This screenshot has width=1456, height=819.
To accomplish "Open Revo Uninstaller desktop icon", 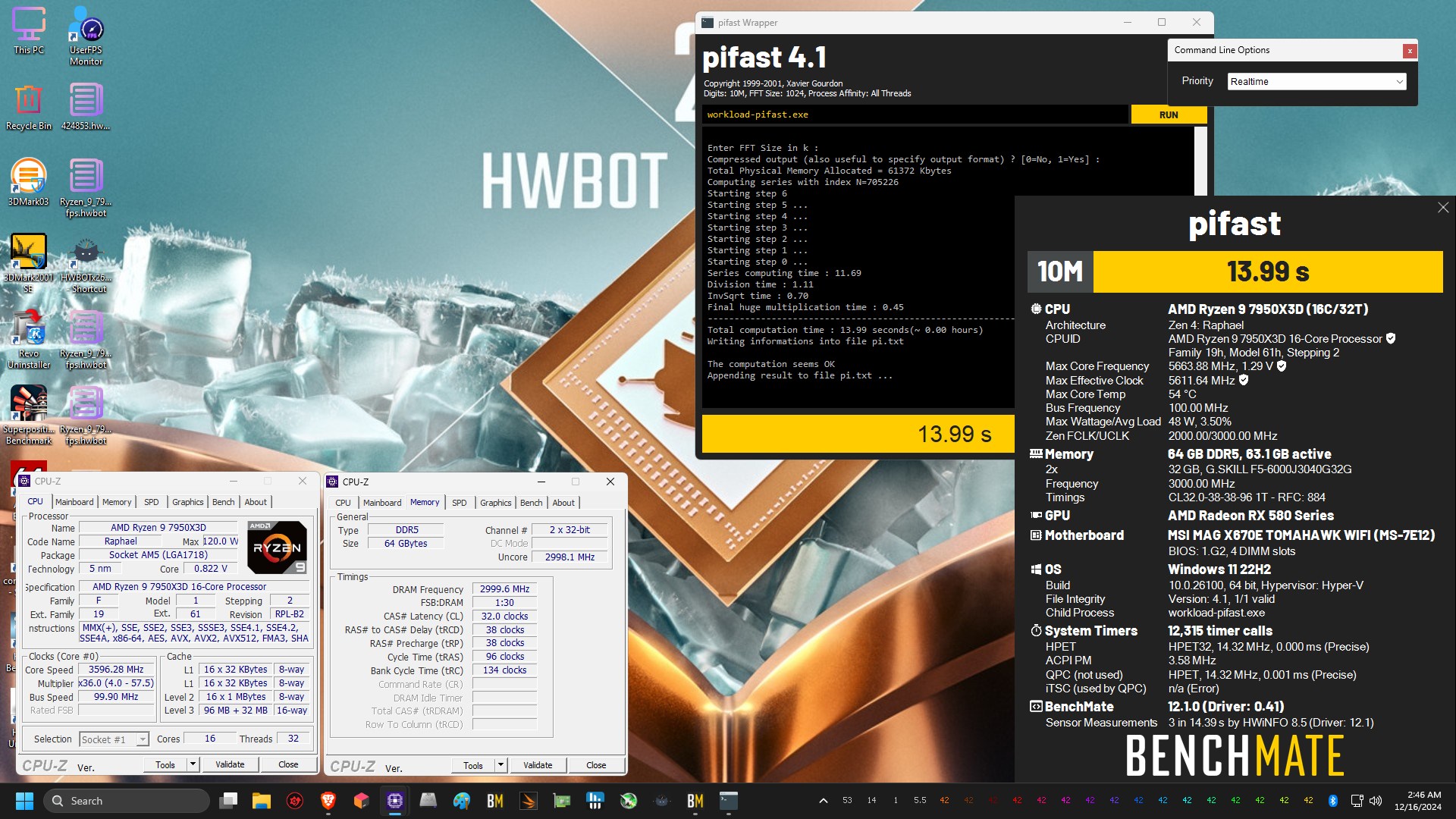I will [29, 338].
